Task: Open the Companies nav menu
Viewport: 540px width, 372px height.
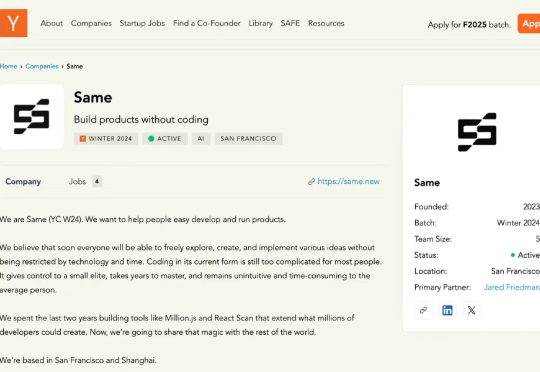Action: [91, 23]
